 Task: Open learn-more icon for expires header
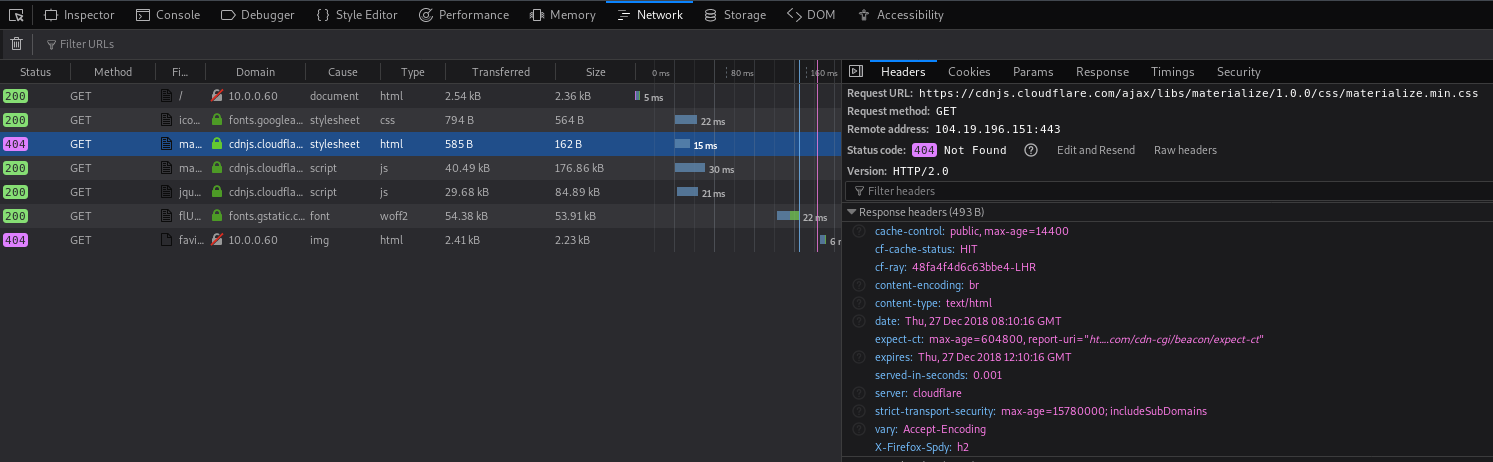tap(859, 357)
